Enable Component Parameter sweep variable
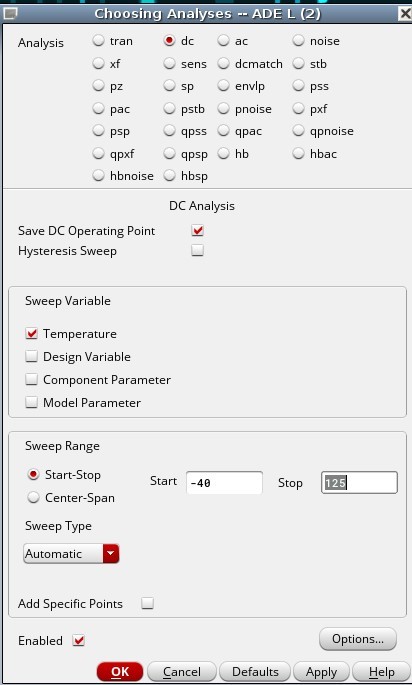The width and height of the screenshot is (412, 685). [x=31, y=379]
